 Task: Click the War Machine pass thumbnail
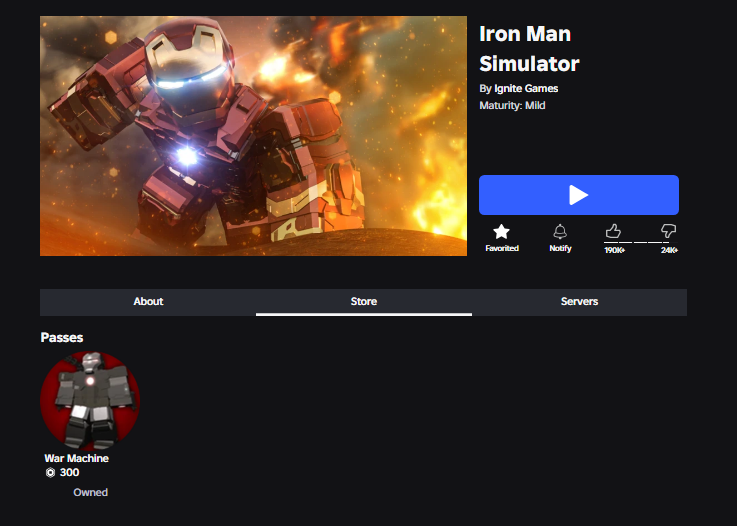[x=90, y=400]
